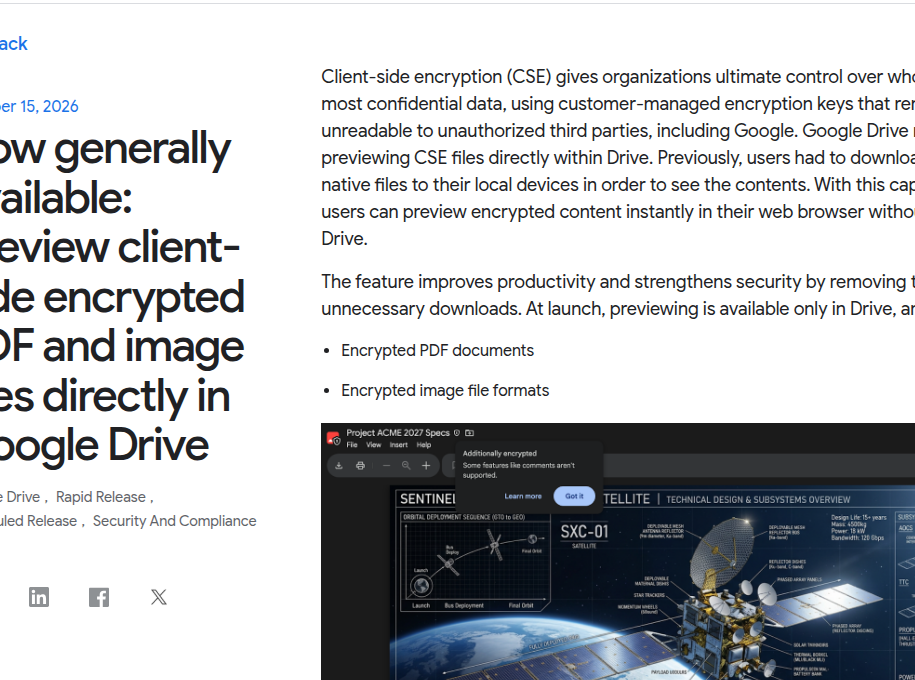Click 'TECHNICAL DESIGN & SUBSYSTEMS OVERVIEW' in the image
Viewport: 915px width, 680px height.
758,500
